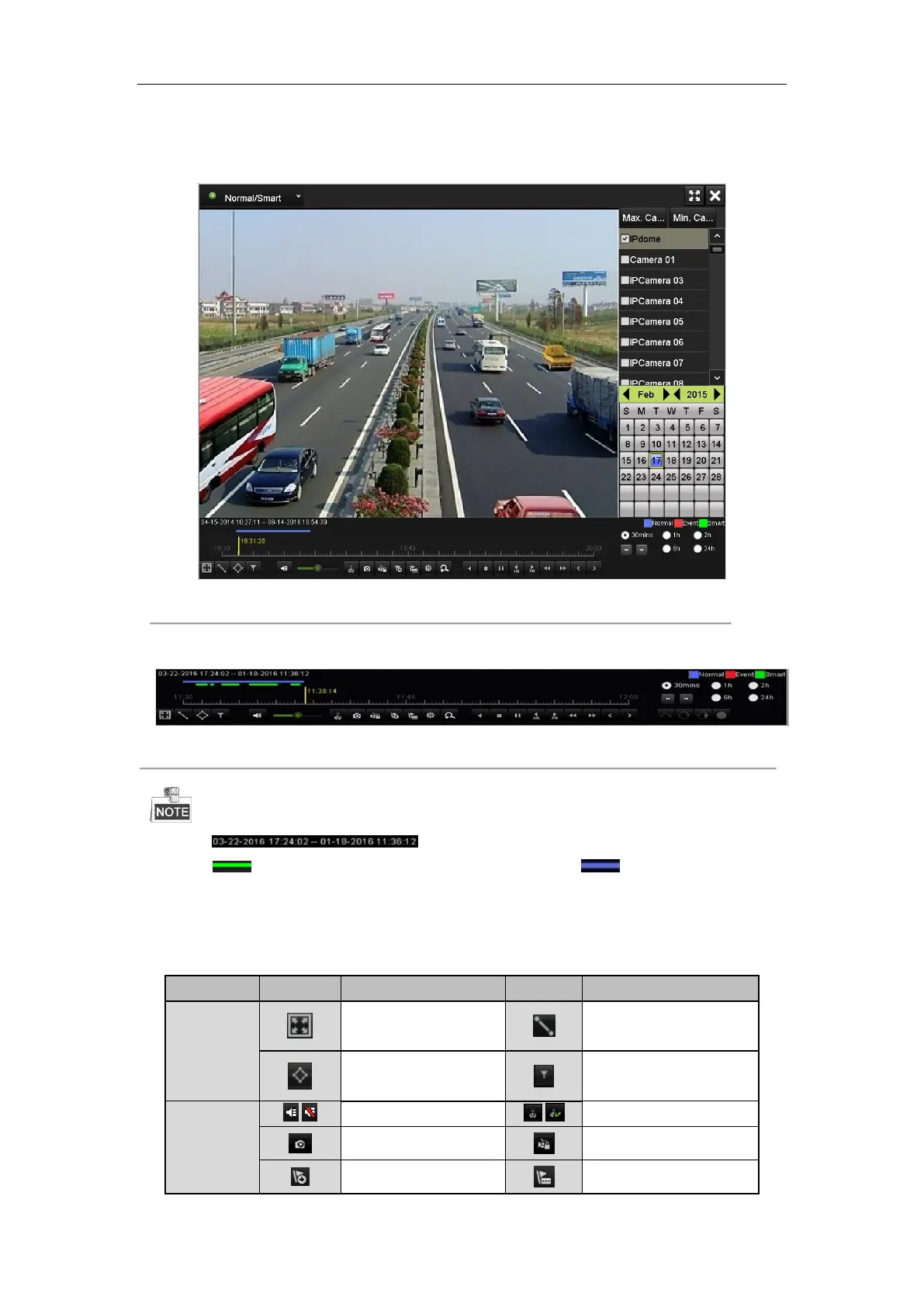Check the IPCamera 04 checkbox
This screenshot has height=1307, width=924.
tap(625, 300)
